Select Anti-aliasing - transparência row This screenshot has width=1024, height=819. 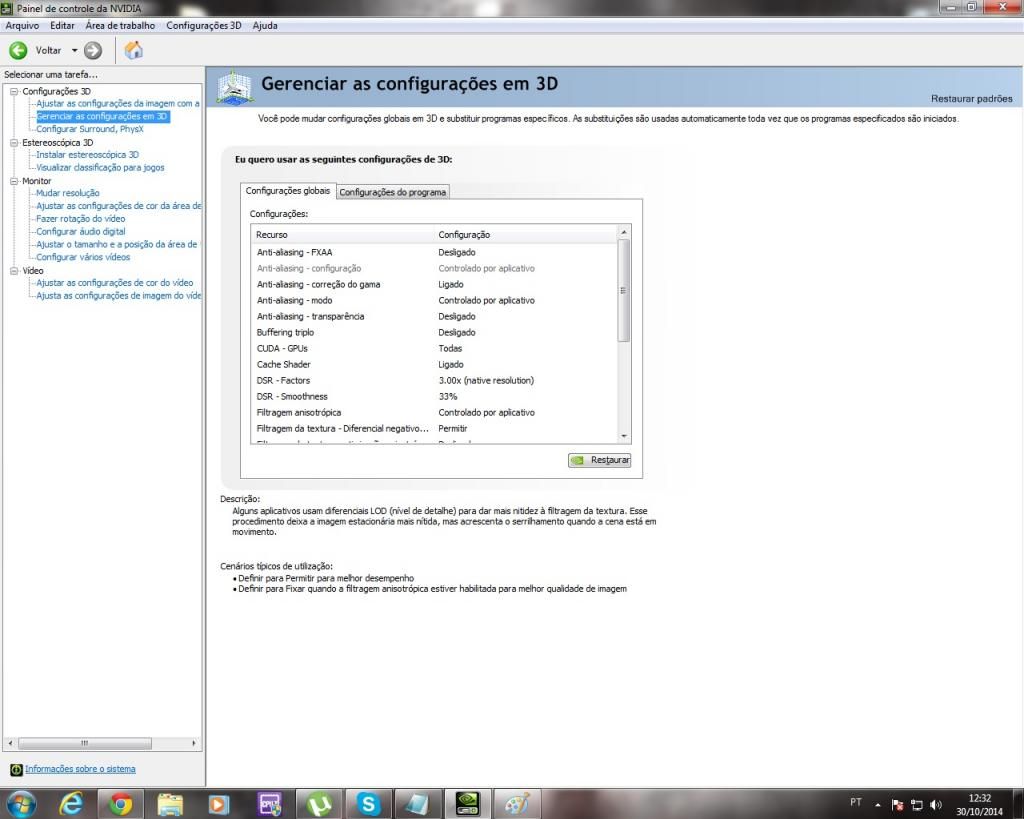coord(434,316)
